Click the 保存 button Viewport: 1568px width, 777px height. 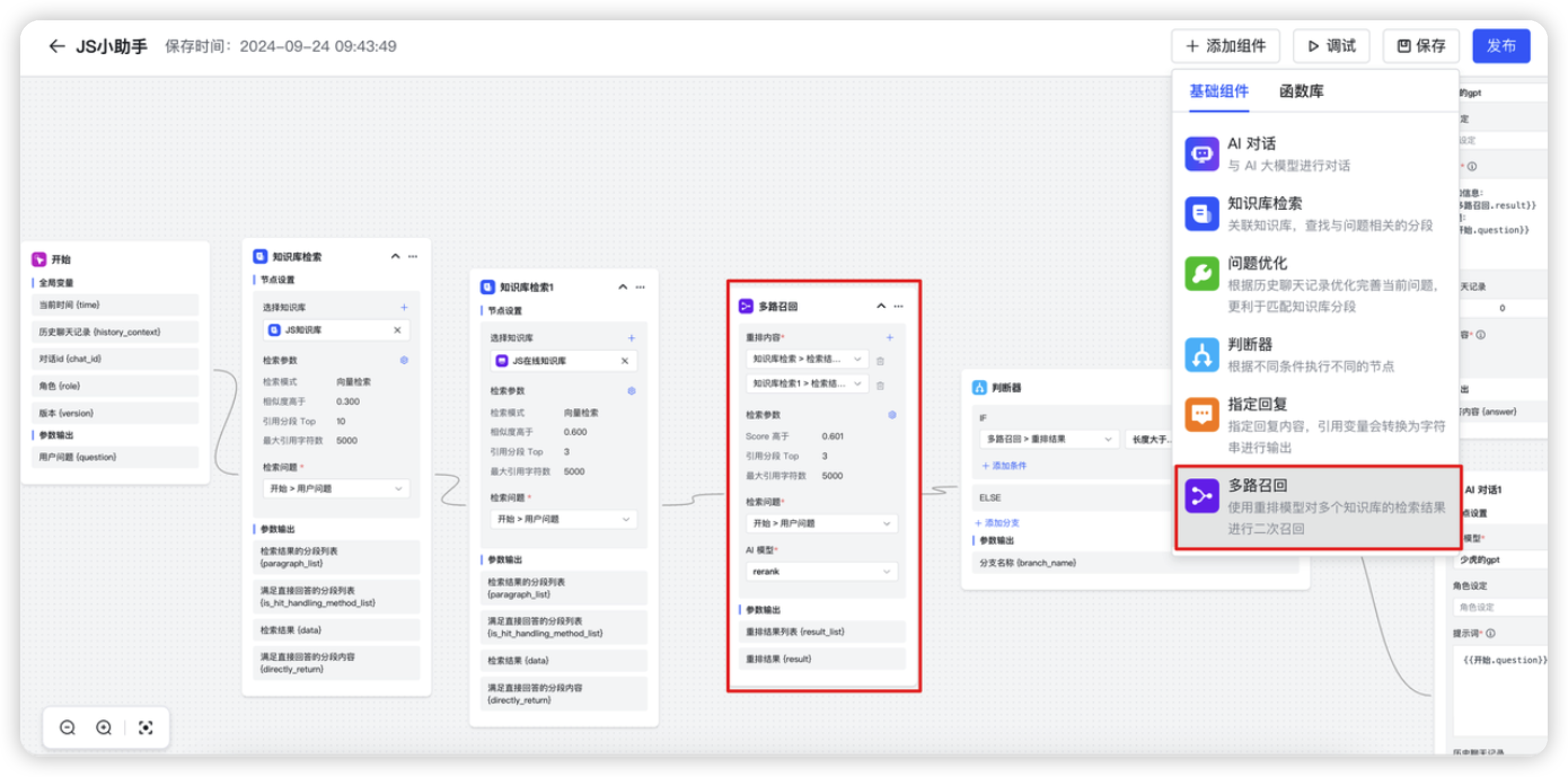click(1421, 46)
